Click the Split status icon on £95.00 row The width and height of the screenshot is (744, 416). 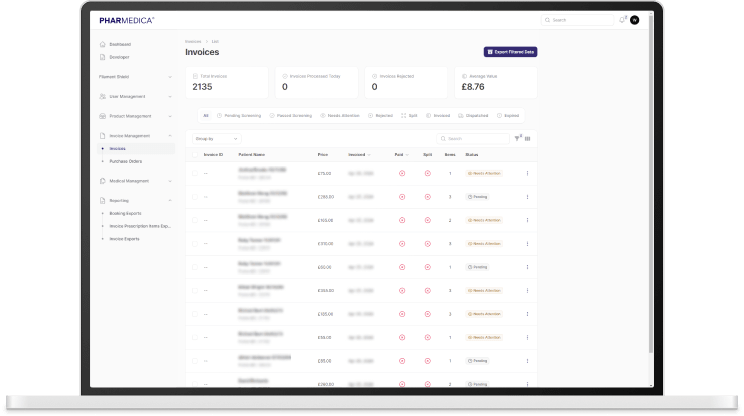pyautogui.click(x=428, y=361)
